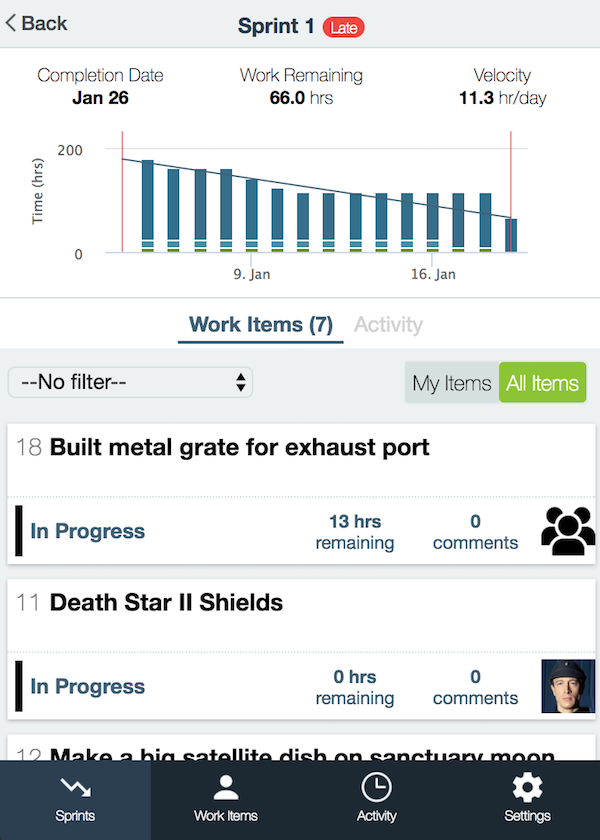Click the last short bar in burndown chart
Viewport: 600px width, 840px height.
pos(511,235)
